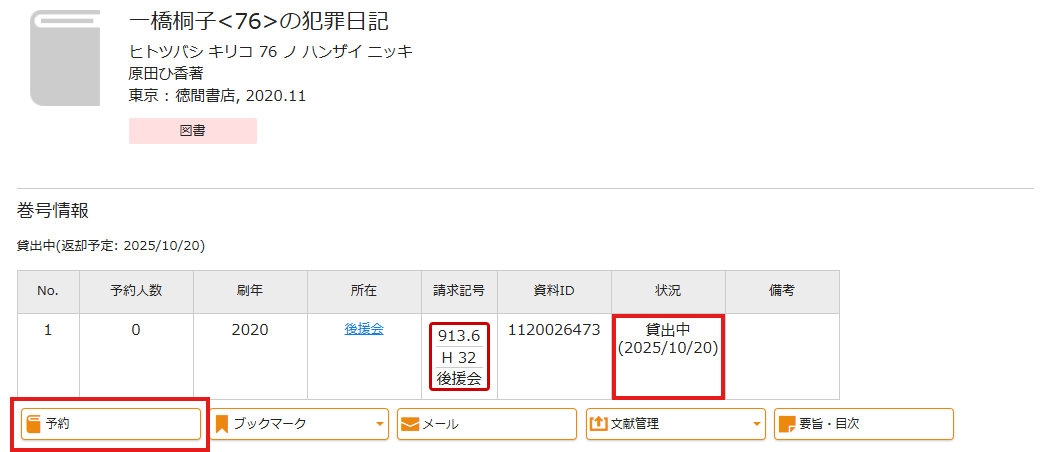
Task: Click the pink 図書 material type badge
Action: pyautogui.click(x=193, y=131)
